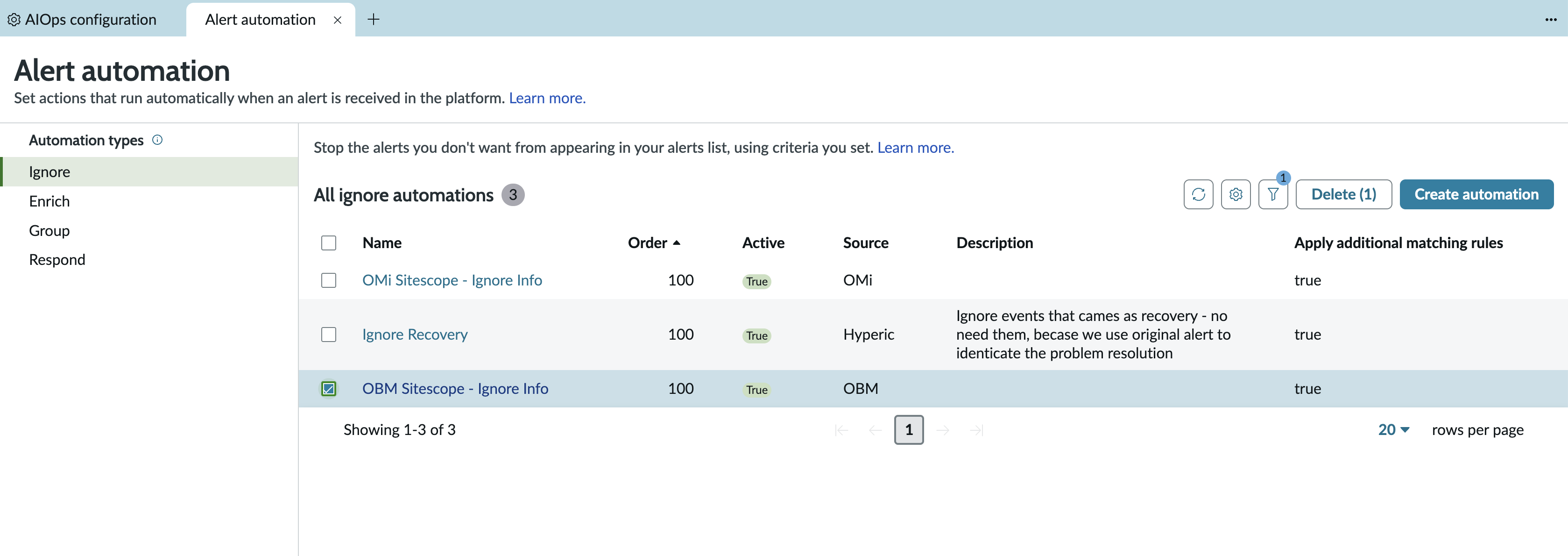Click the True badge in OMi row
Viewport: 1568px width, 556px height.
(x=756, y=281)
